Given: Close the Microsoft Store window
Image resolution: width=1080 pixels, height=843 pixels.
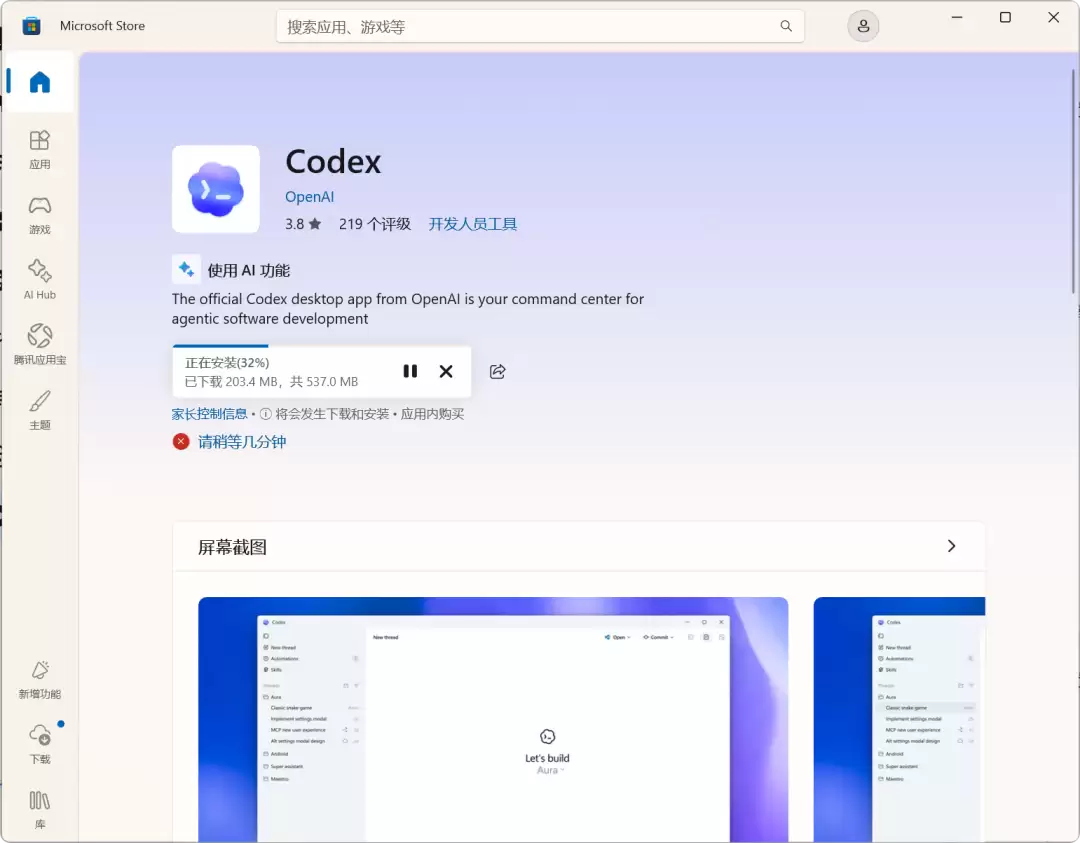Looking at the screenshot, I should (1053, 17).
